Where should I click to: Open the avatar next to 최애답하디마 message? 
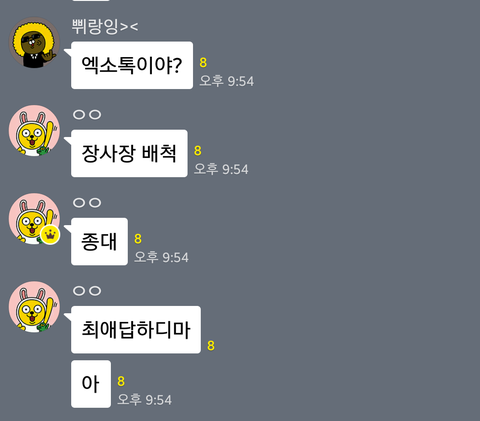point(34,307)
